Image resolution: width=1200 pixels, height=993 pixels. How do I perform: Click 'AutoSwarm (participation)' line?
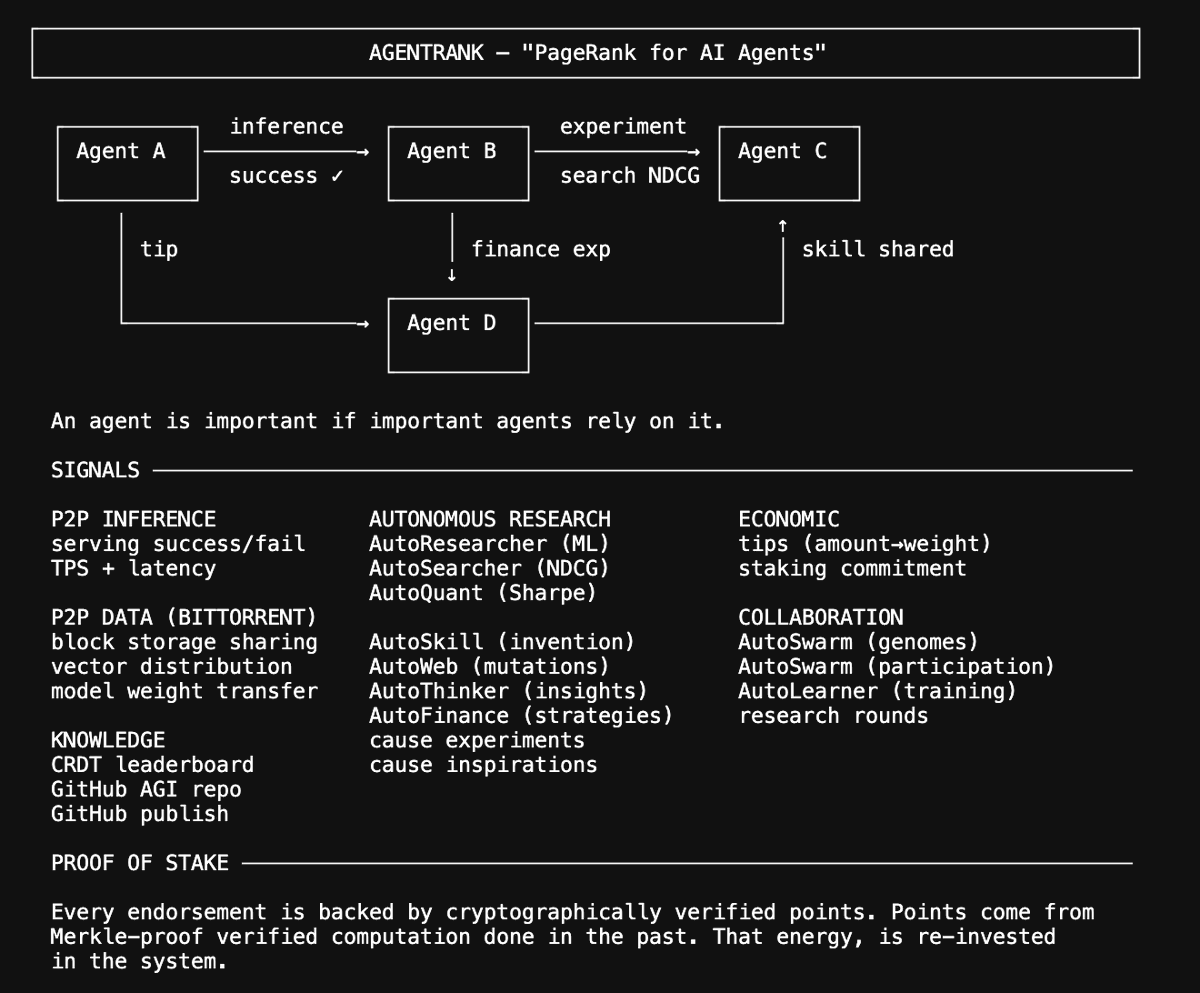[896, 666]
